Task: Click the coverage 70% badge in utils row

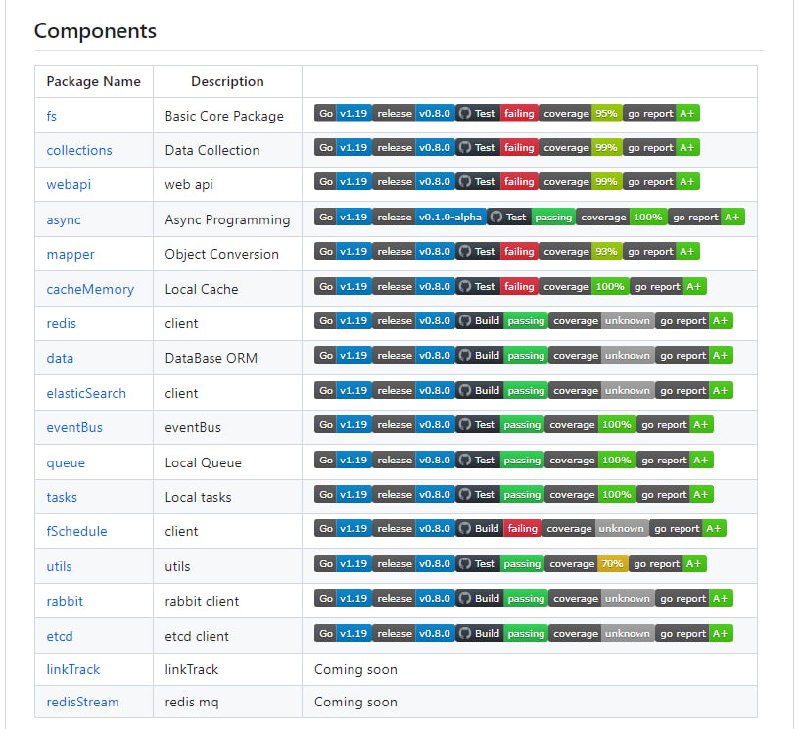Action: click(586, 564)
